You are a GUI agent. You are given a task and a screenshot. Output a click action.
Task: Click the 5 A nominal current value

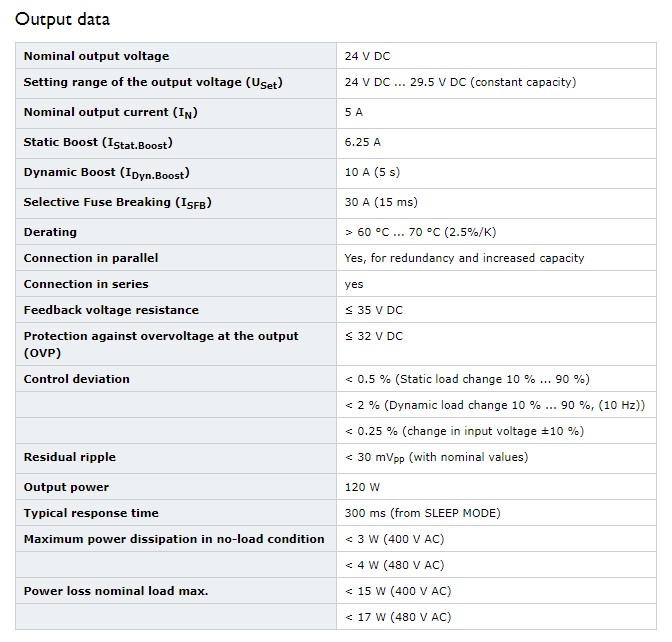(x=354, y=112)
